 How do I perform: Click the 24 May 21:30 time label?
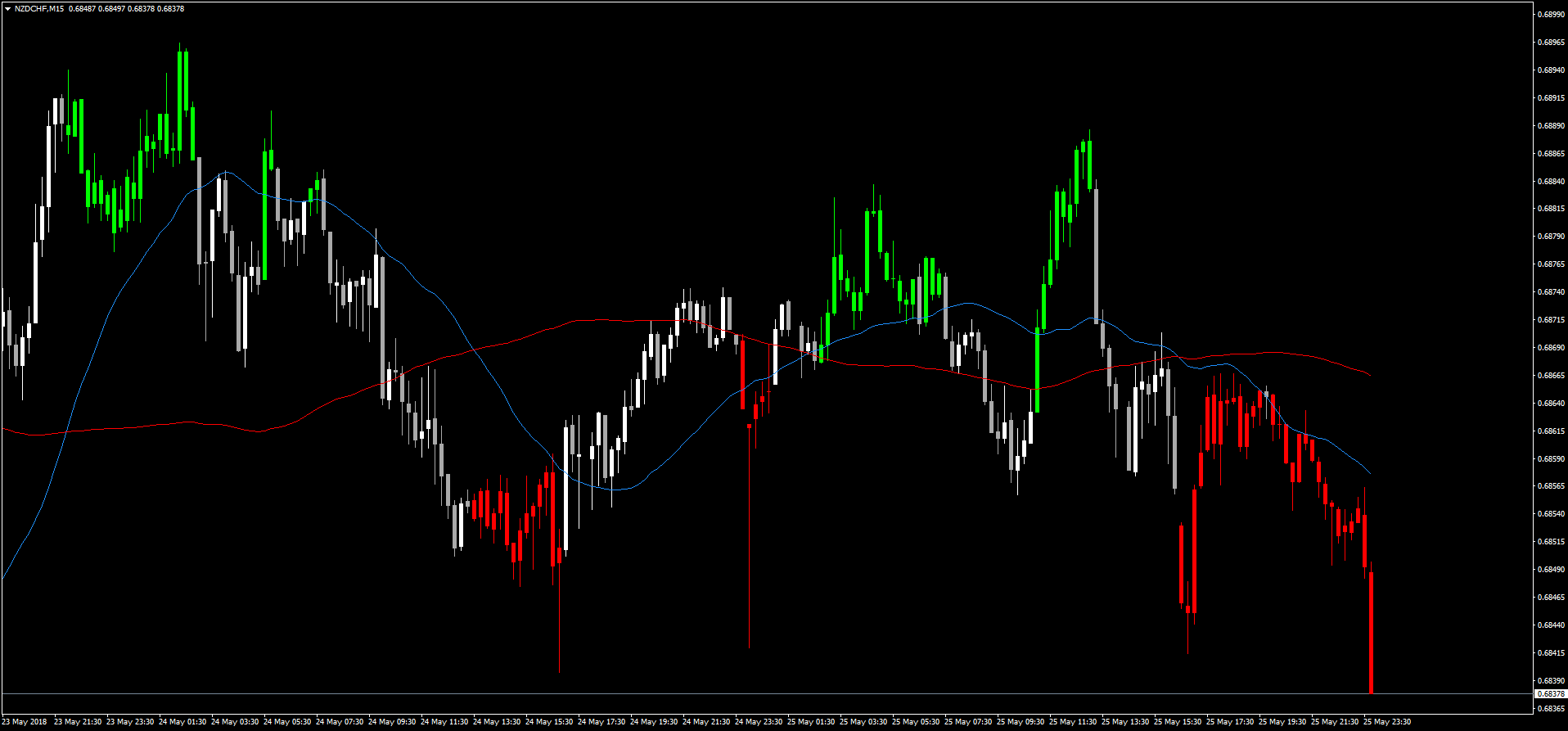[x=706, y=722]
